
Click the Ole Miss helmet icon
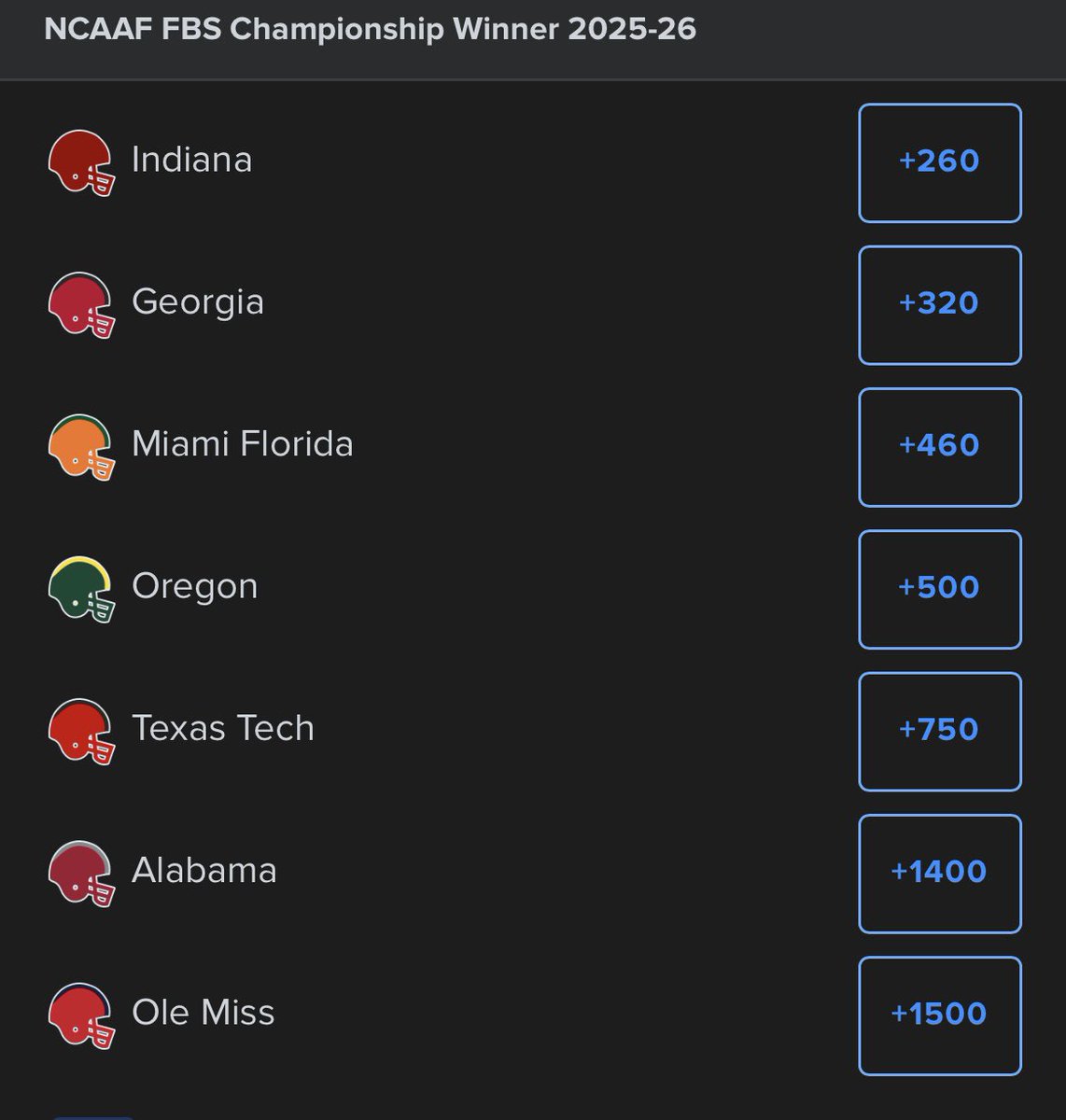click(x=82, y=1015)
